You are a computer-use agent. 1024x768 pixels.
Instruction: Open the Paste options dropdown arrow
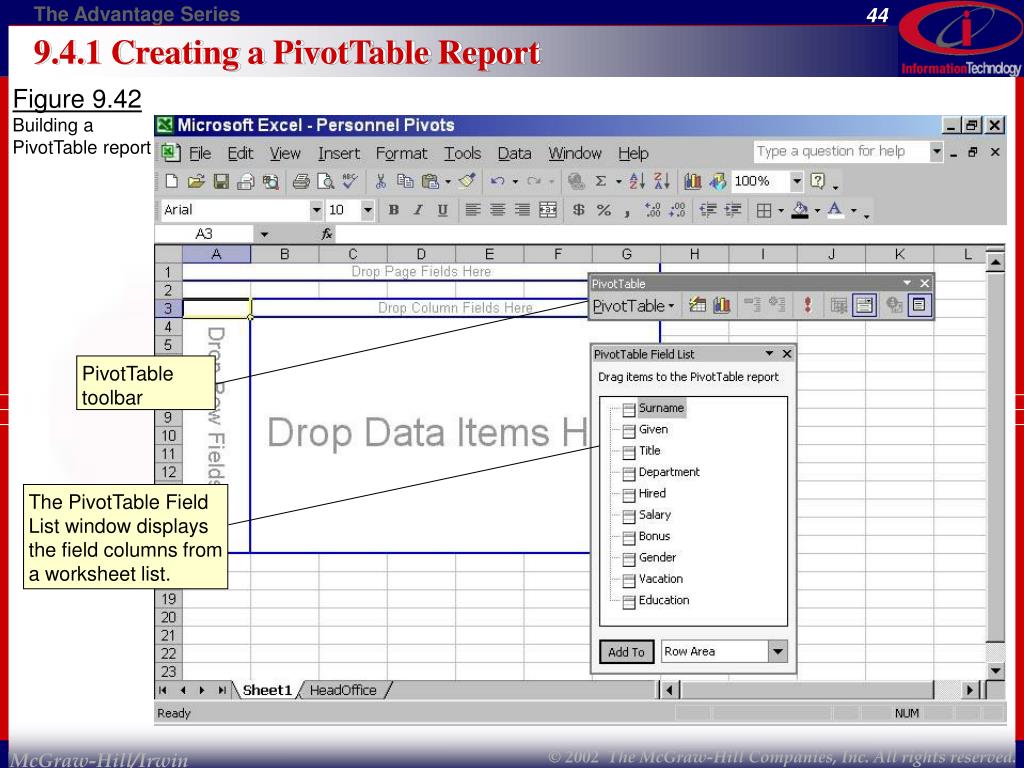tap(448, 182)
